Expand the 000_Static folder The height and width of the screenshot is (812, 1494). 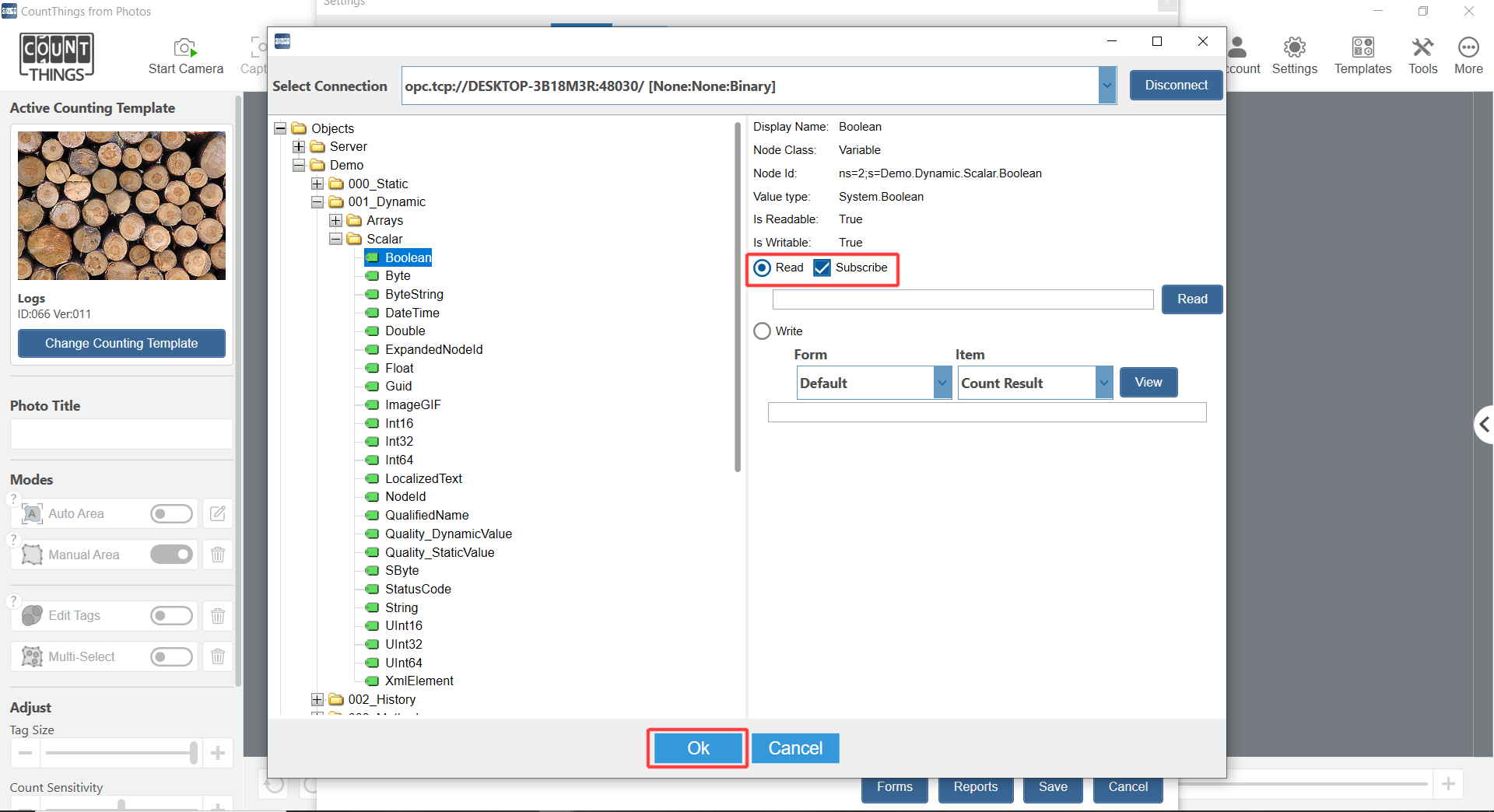pos(317,184)
